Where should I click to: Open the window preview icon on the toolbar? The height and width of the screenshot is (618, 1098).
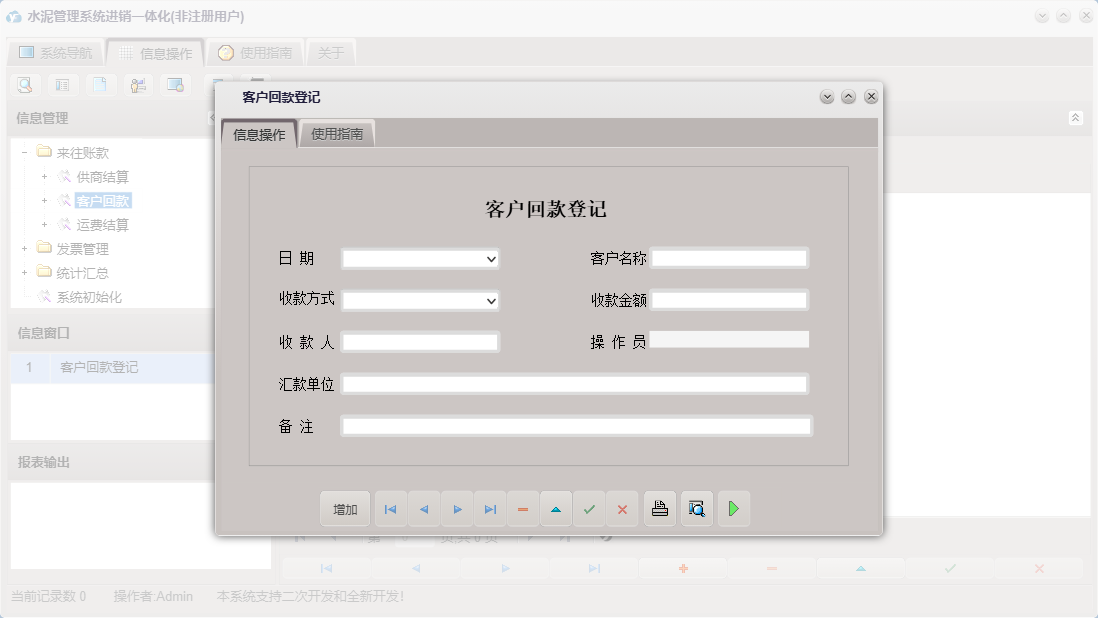[176, 85]
